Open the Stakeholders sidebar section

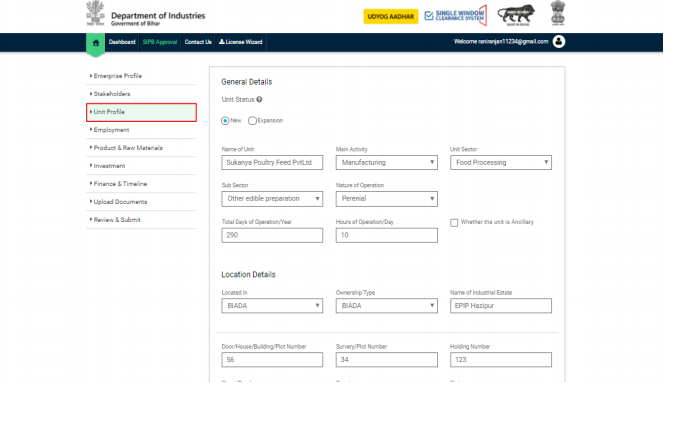click(112, 94)
